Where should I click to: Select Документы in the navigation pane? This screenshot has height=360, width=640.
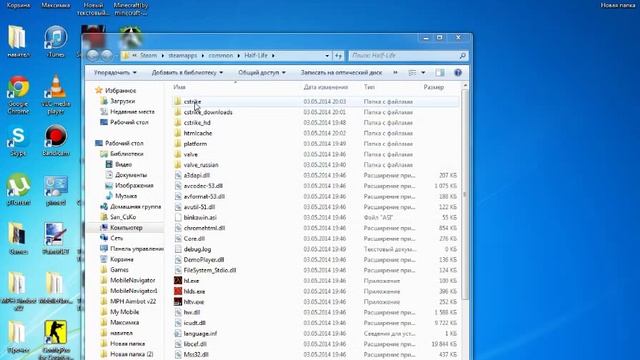pyautogui.click(x=131, y=175)
